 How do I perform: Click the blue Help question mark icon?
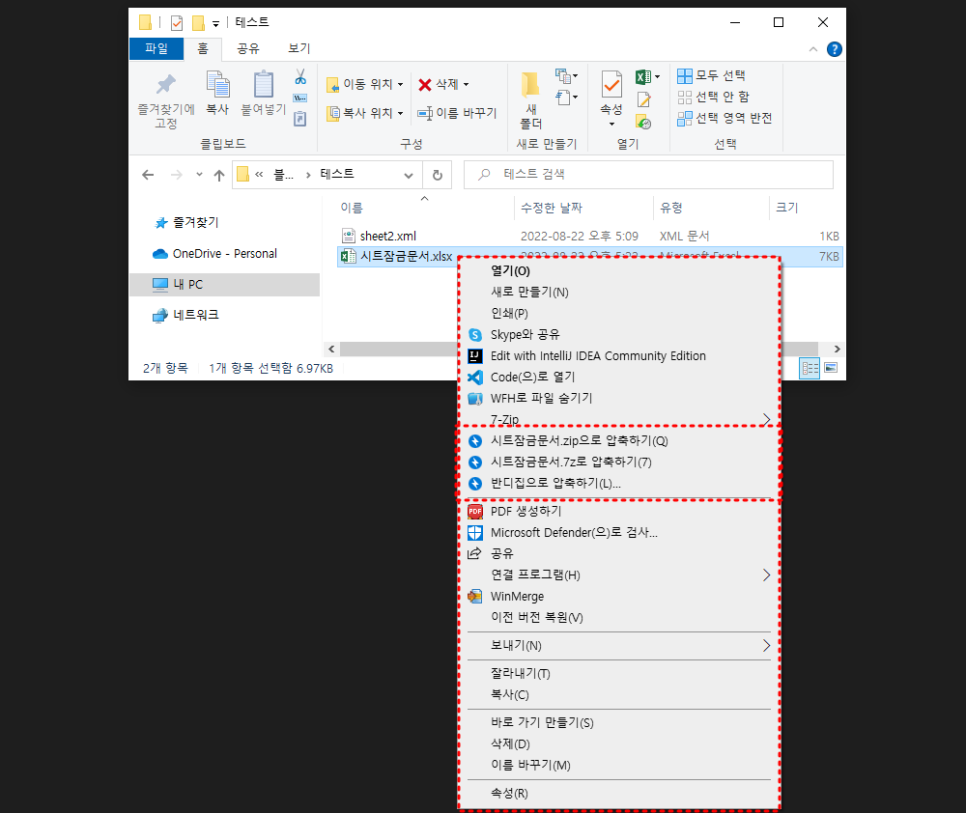[834, 49]
